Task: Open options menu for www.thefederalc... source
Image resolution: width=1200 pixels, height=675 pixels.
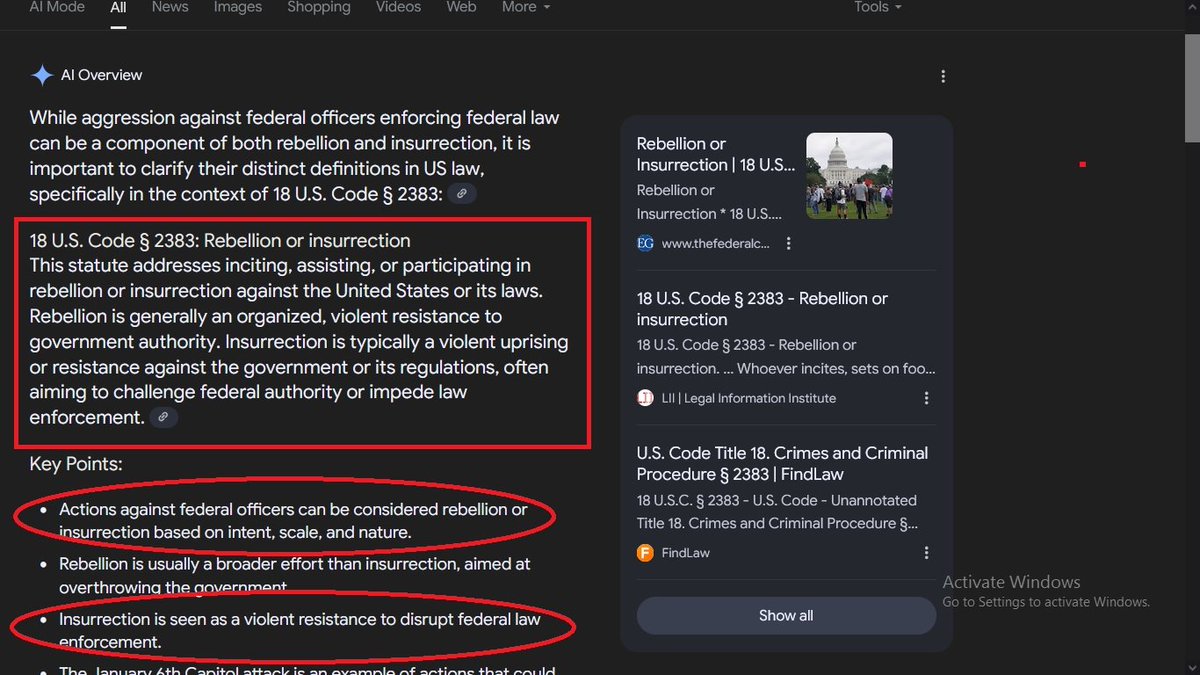Action: 789,243
